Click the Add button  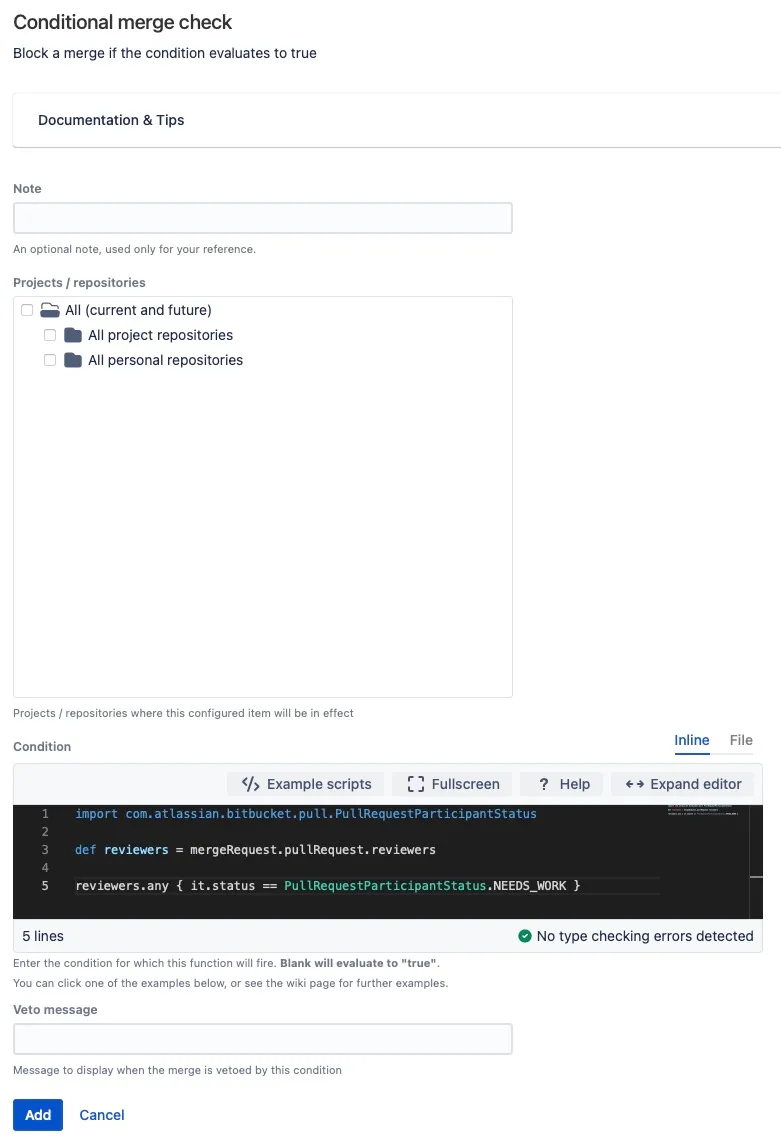(x=38, y=1115)
